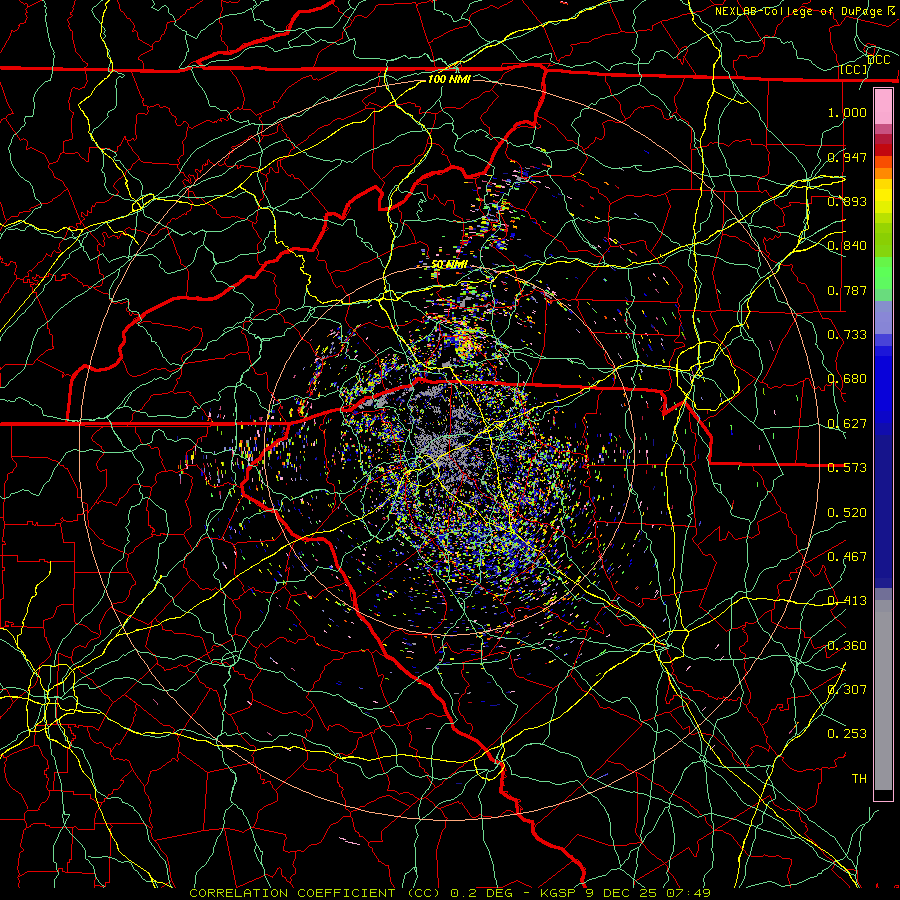Click the "[CC]" legend header
Viewport: 900px width, 900px height.
point(854,69)
